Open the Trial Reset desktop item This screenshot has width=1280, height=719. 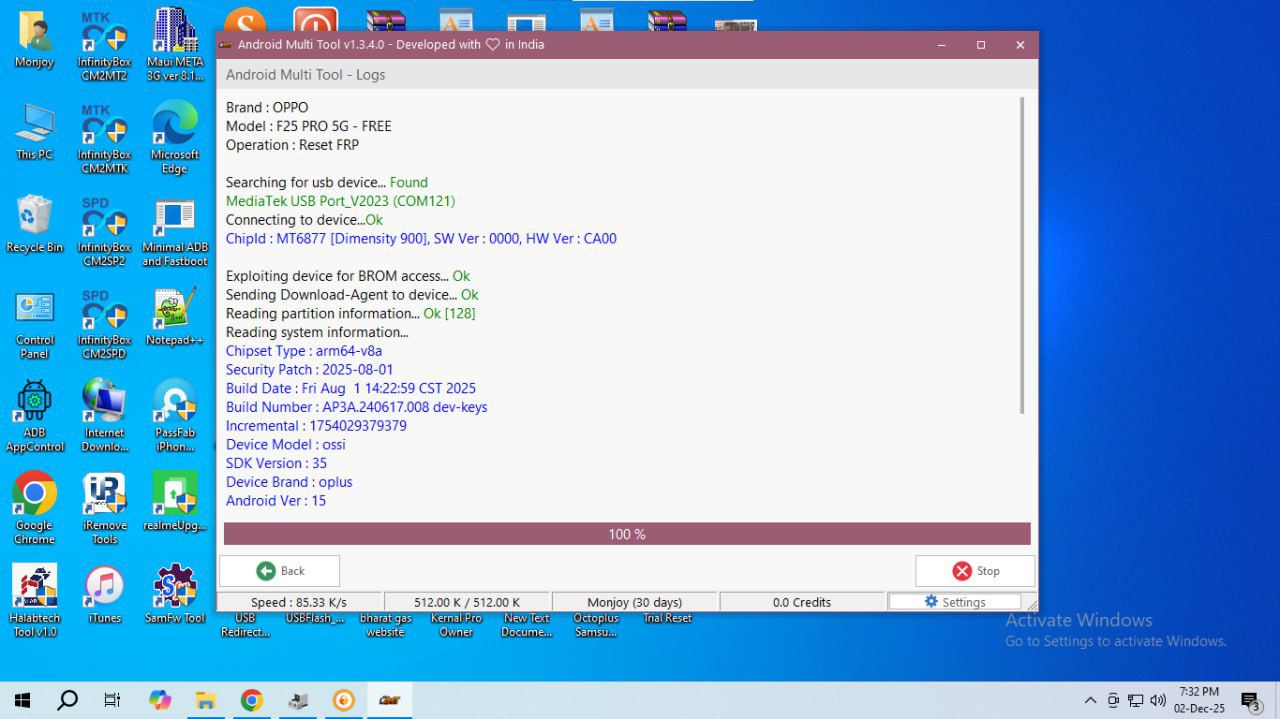click(667, 618)
